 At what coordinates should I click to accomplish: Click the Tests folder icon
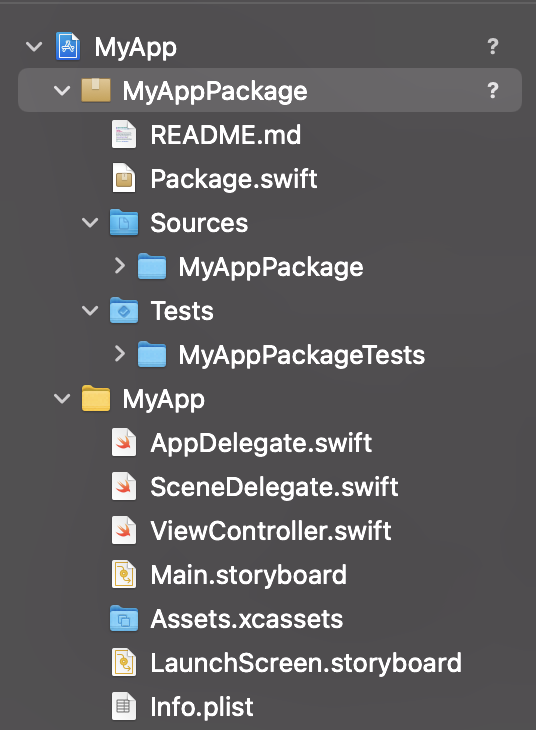(124, 310)
